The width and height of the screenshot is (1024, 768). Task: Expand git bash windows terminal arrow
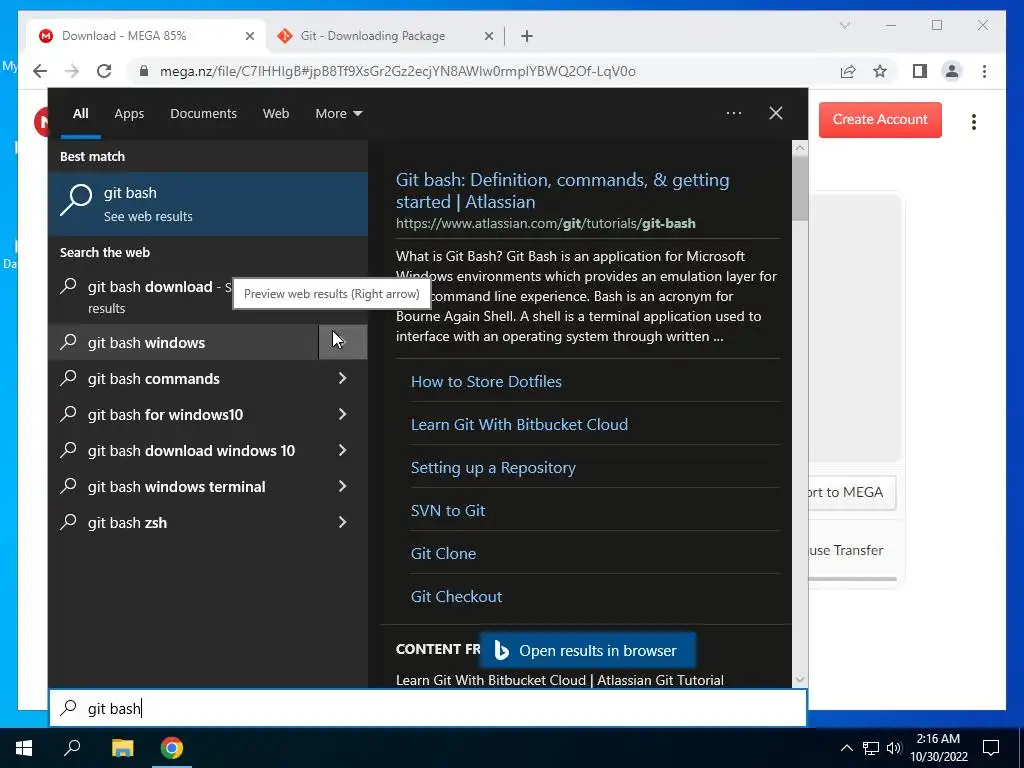click(x=343, y=486)
